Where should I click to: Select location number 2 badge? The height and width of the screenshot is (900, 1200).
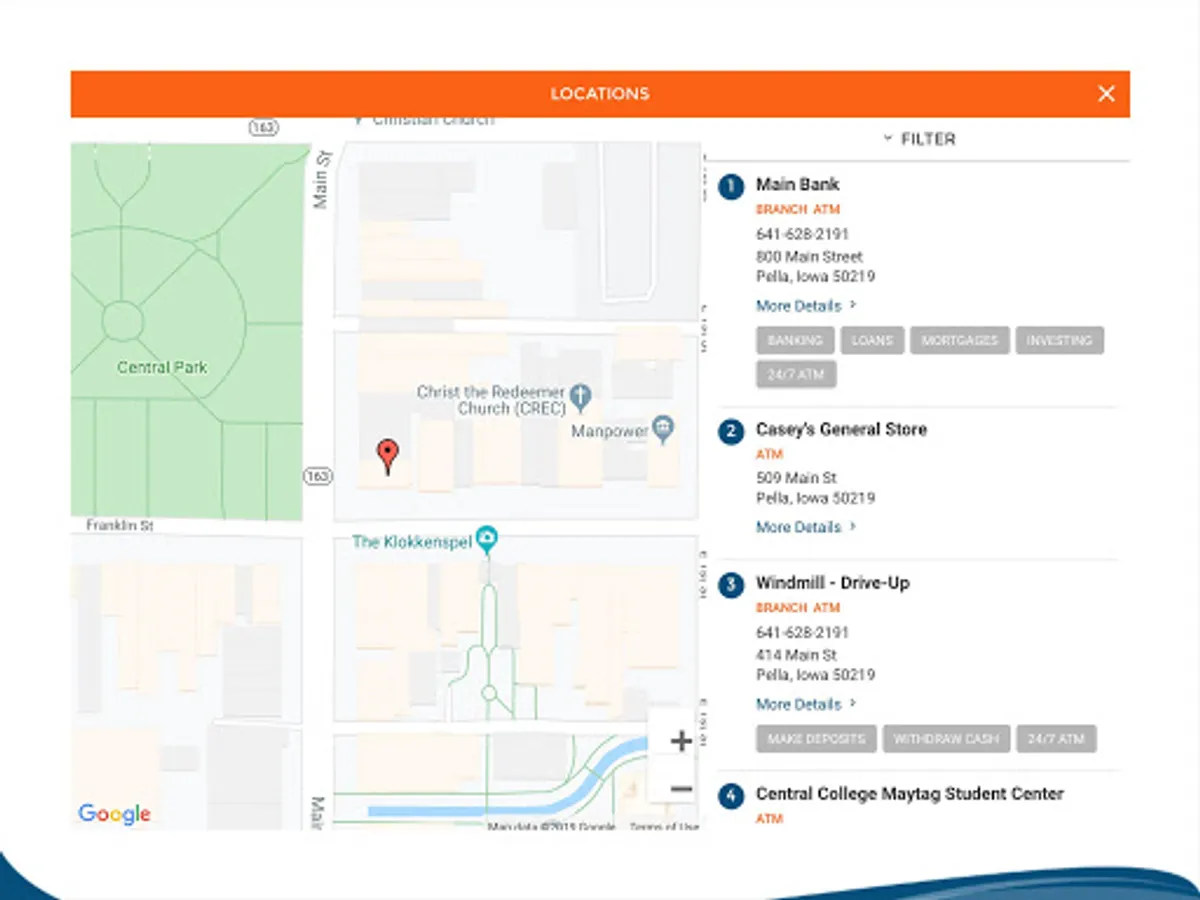[x=731, y=431]
